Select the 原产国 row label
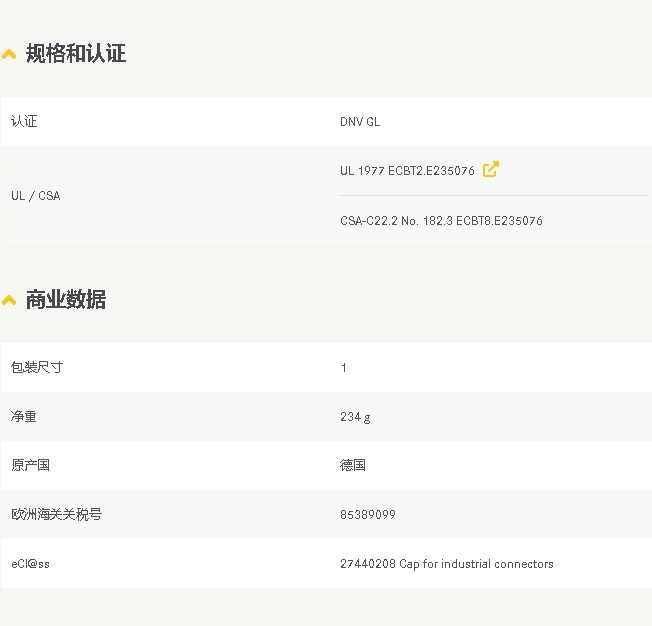The image size is (652, 626). pyautogui.click(x=30, y=466)
